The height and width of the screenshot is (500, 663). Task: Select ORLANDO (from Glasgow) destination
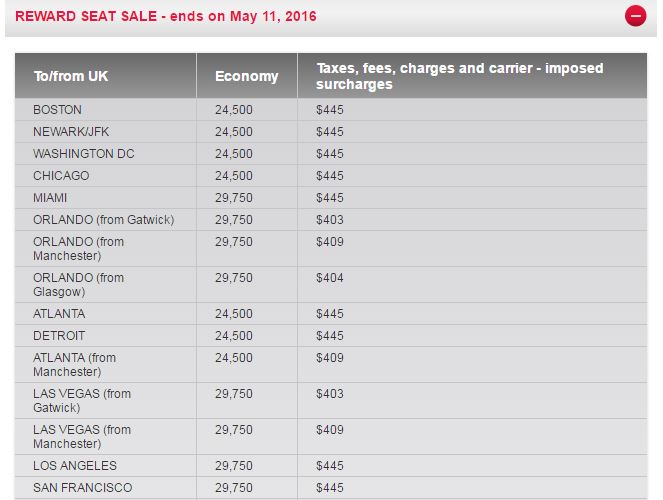click(x=78, y=285)
